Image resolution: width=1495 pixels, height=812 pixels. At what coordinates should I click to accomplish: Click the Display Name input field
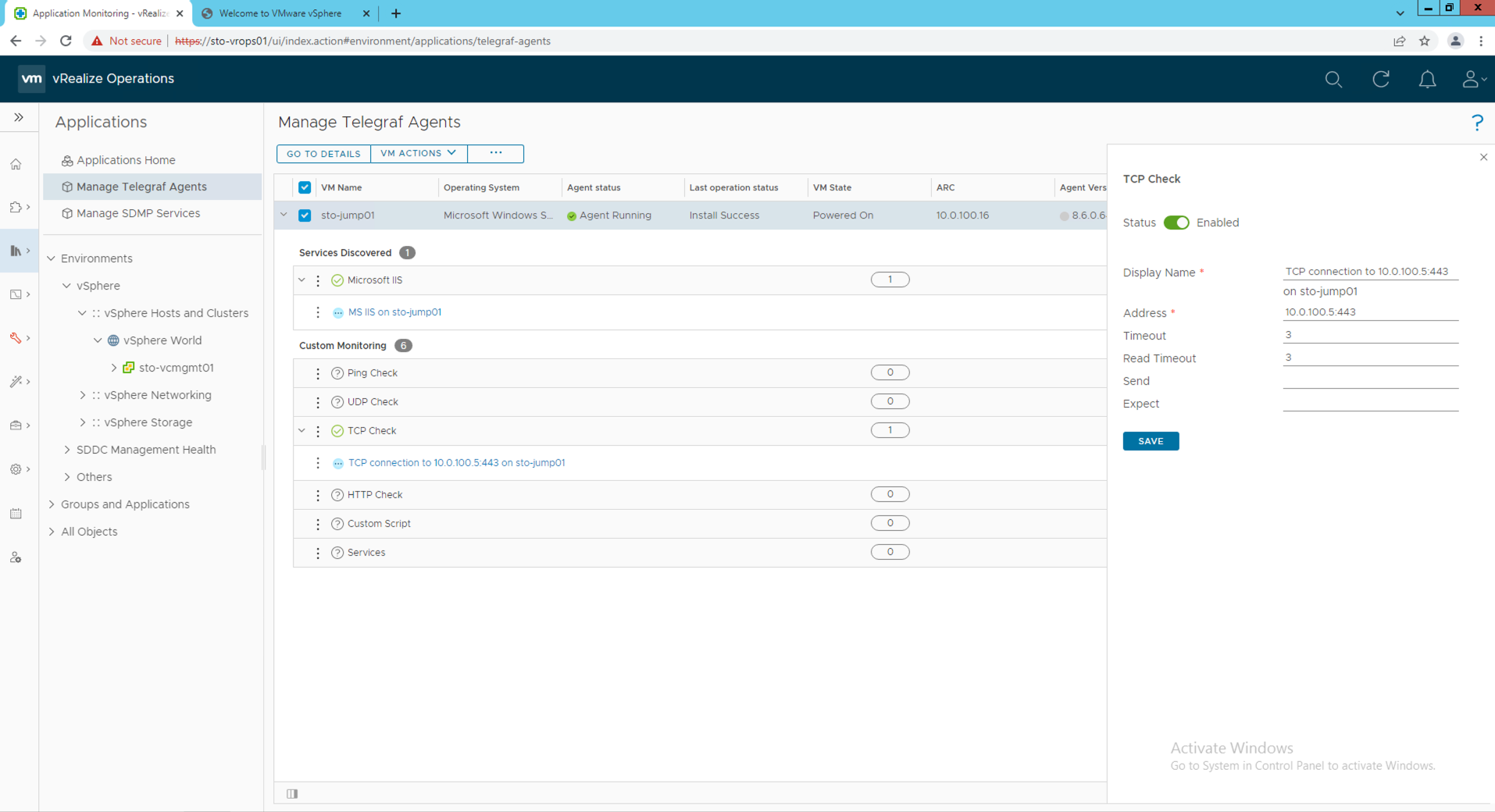pyautogui.click(x=1370, y=272)
